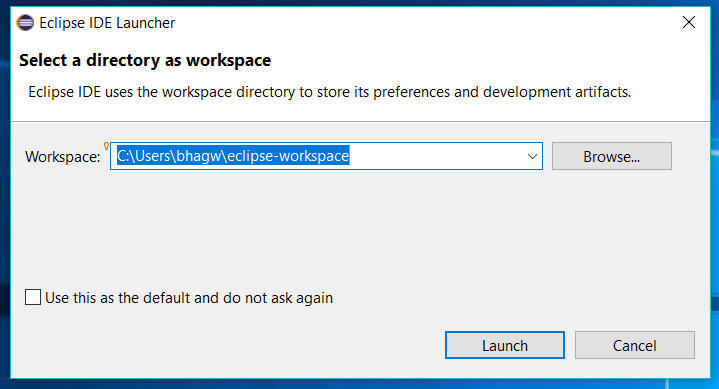Image resolution: width=719 pixels, height=389 pixels.
Task: Expand the Workspace path dropdown arrow
Action: 532,156
